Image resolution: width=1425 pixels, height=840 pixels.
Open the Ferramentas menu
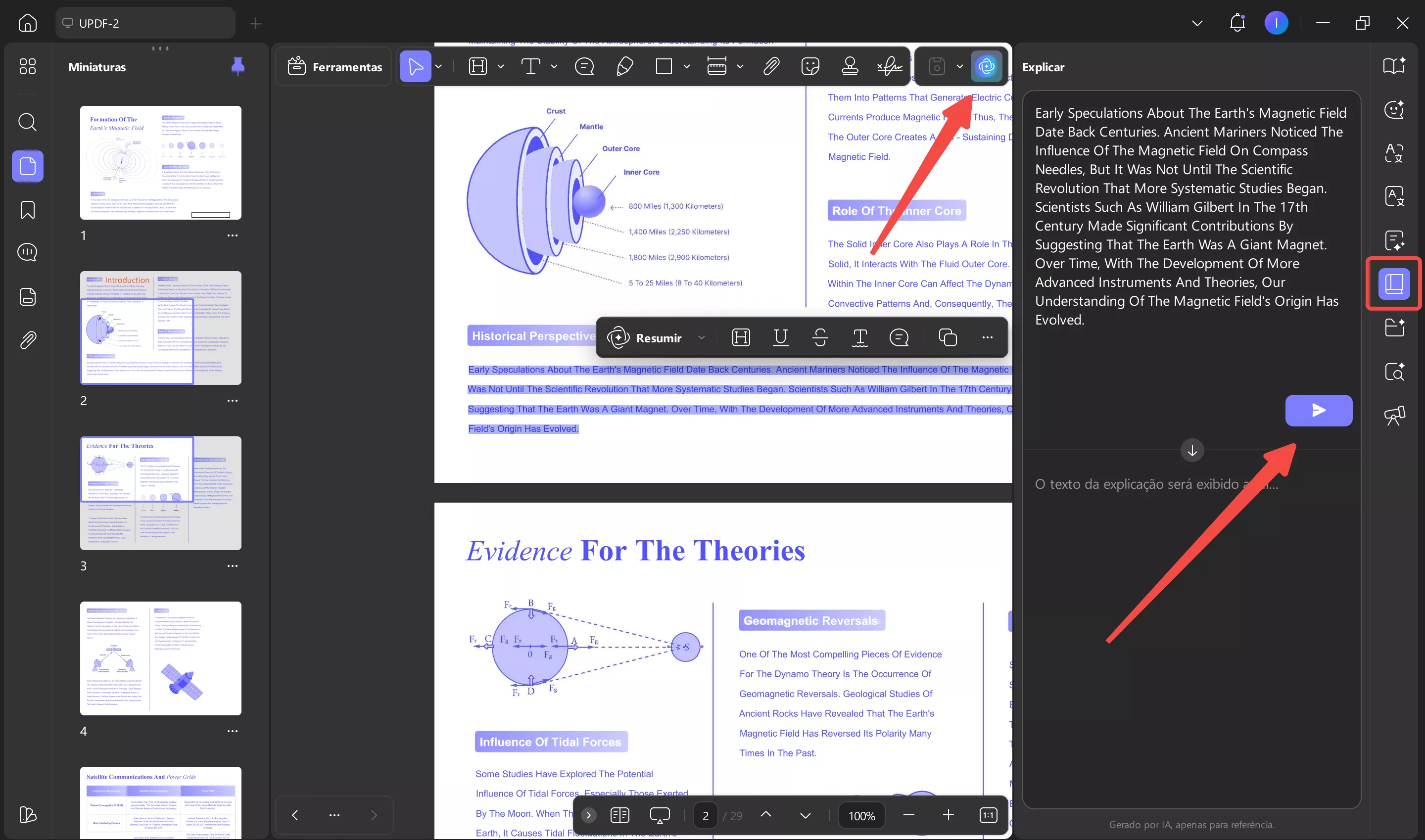tap(334, 67)
